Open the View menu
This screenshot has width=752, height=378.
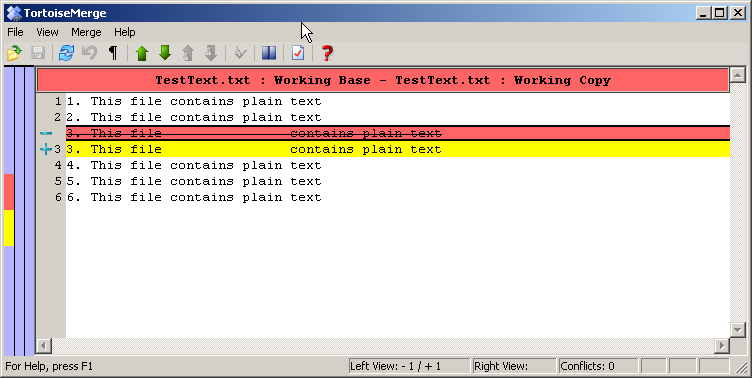[47, 32]
